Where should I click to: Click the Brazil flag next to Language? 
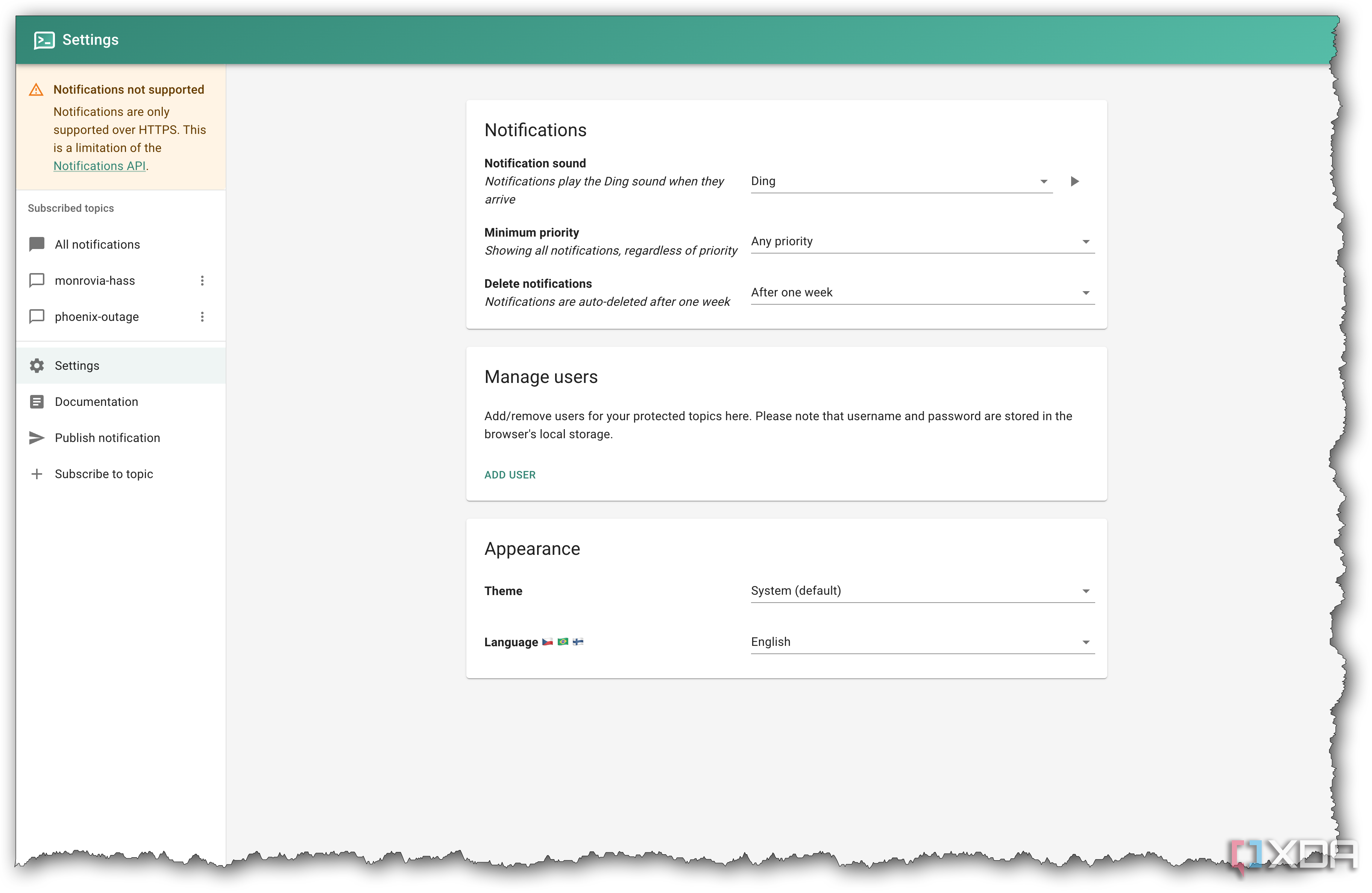click(563, 642)
